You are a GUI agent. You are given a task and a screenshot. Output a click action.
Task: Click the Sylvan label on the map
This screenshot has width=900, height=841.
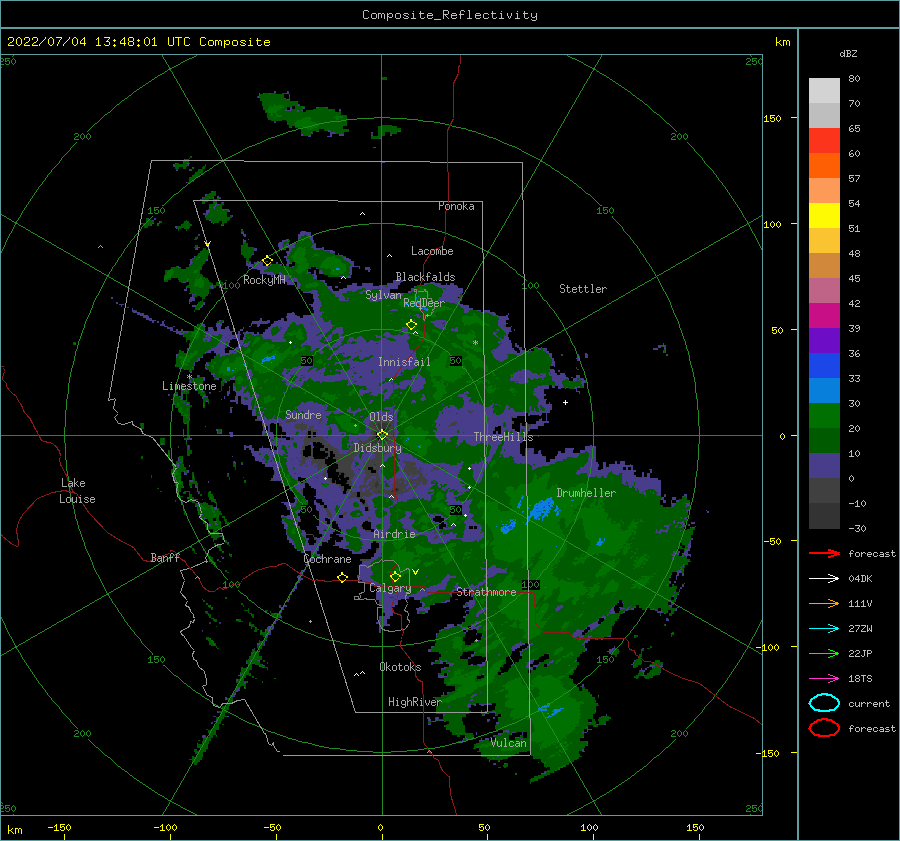(x=383, y=295)
